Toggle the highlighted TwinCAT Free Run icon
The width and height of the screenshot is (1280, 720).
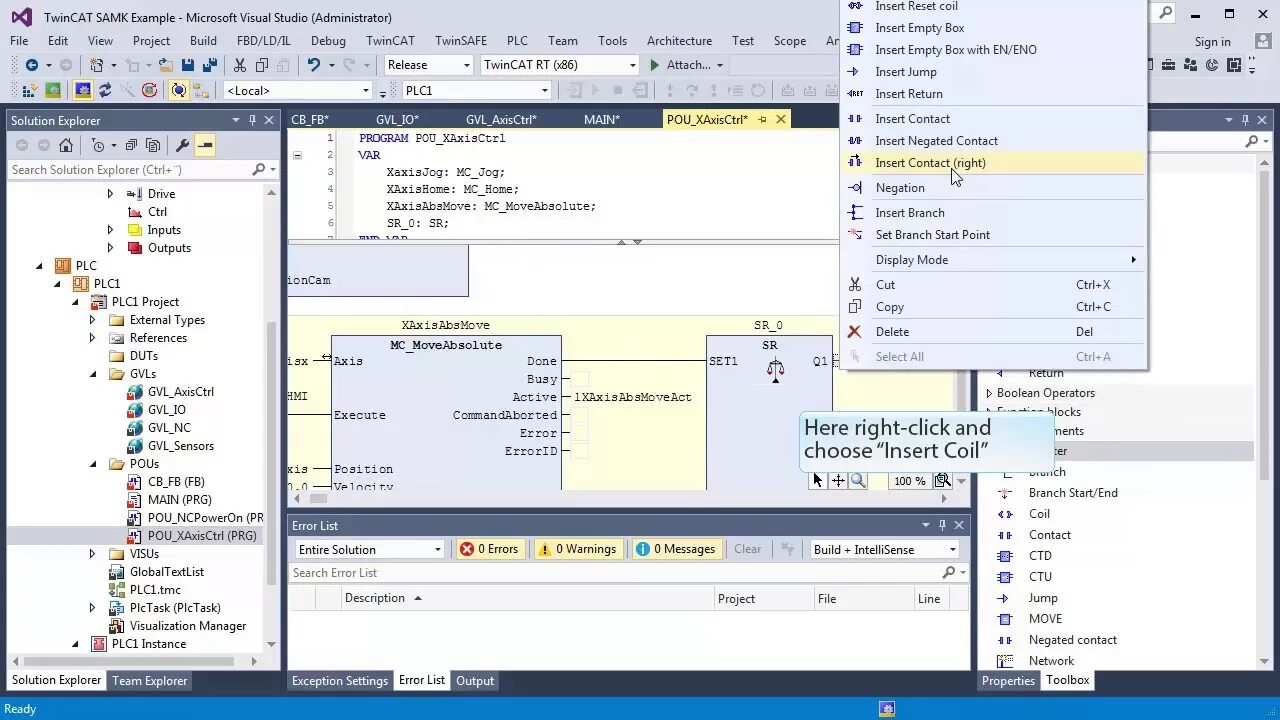point(178,90)
